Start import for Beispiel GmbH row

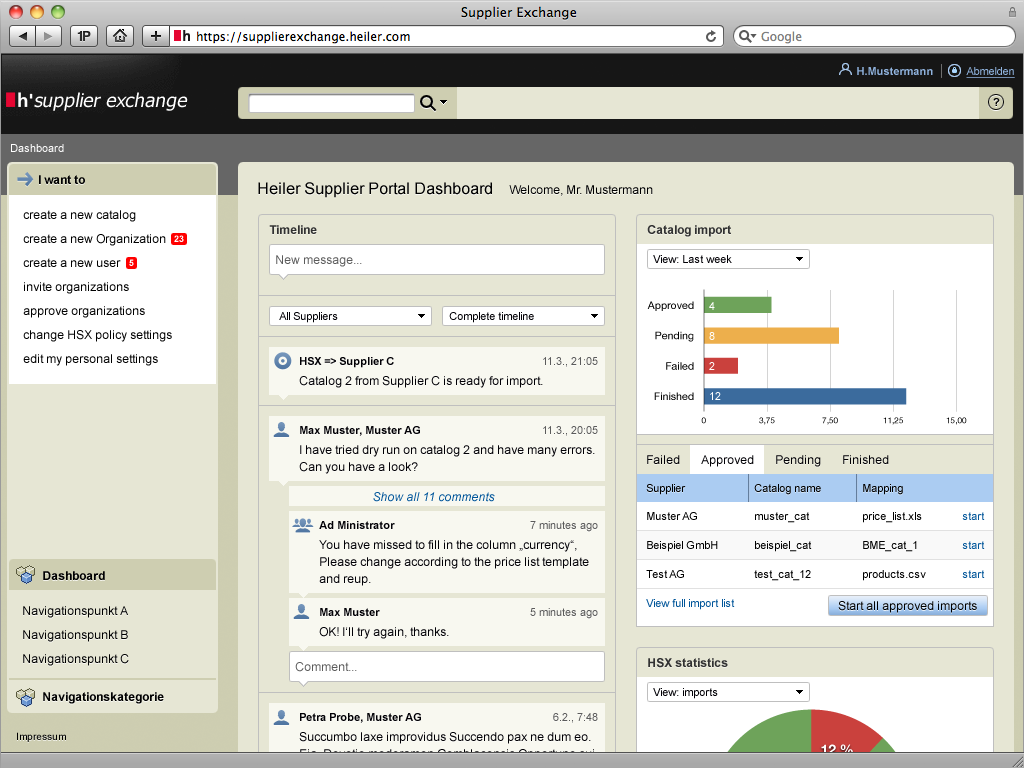pos(973,545)
